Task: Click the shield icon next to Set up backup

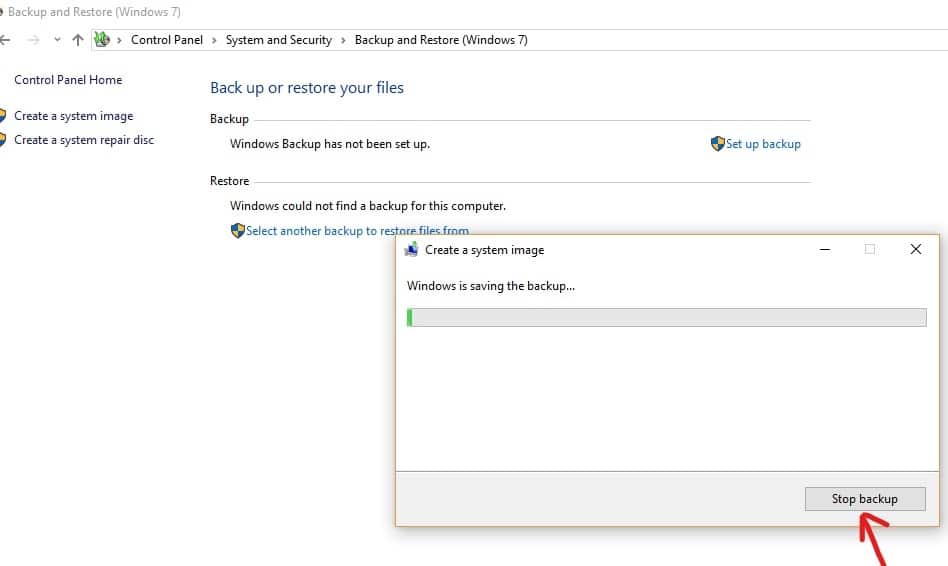Action: 717,144
